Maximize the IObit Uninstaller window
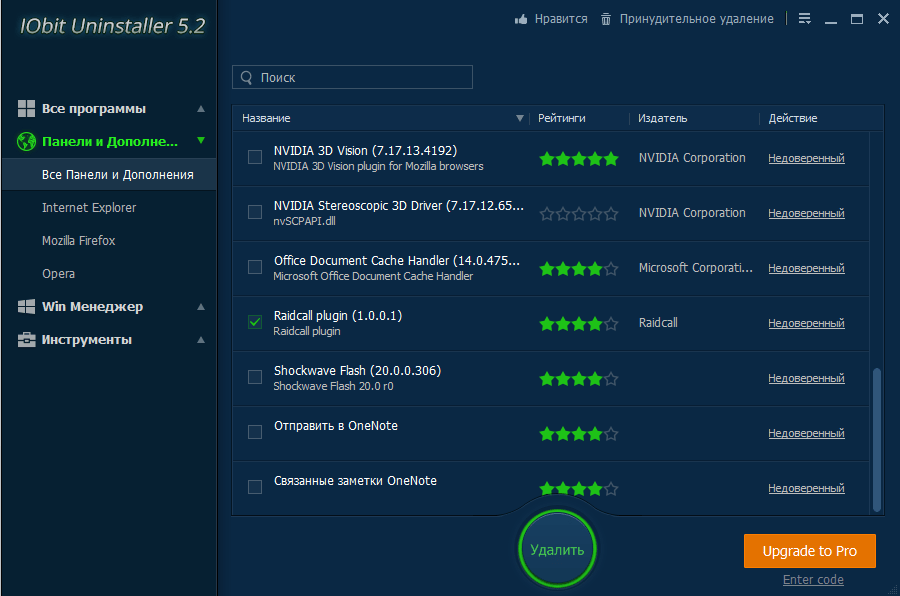 (x=857, y=19)
